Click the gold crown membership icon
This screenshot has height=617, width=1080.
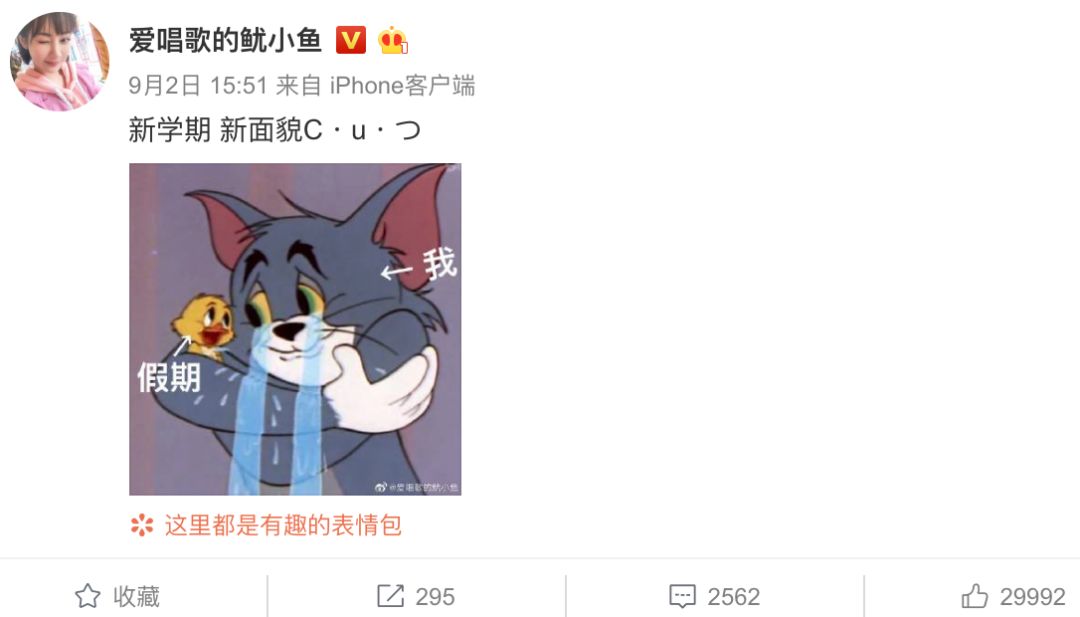click(393, 40)
